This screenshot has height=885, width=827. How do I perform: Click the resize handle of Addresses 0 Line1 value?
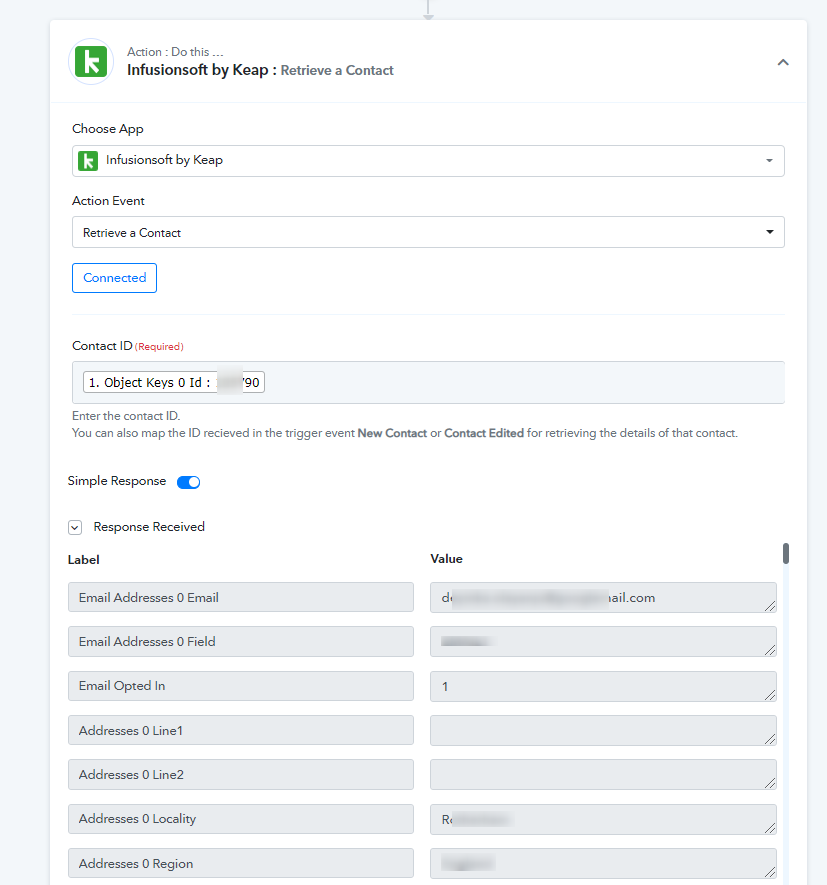pos(770,739)
